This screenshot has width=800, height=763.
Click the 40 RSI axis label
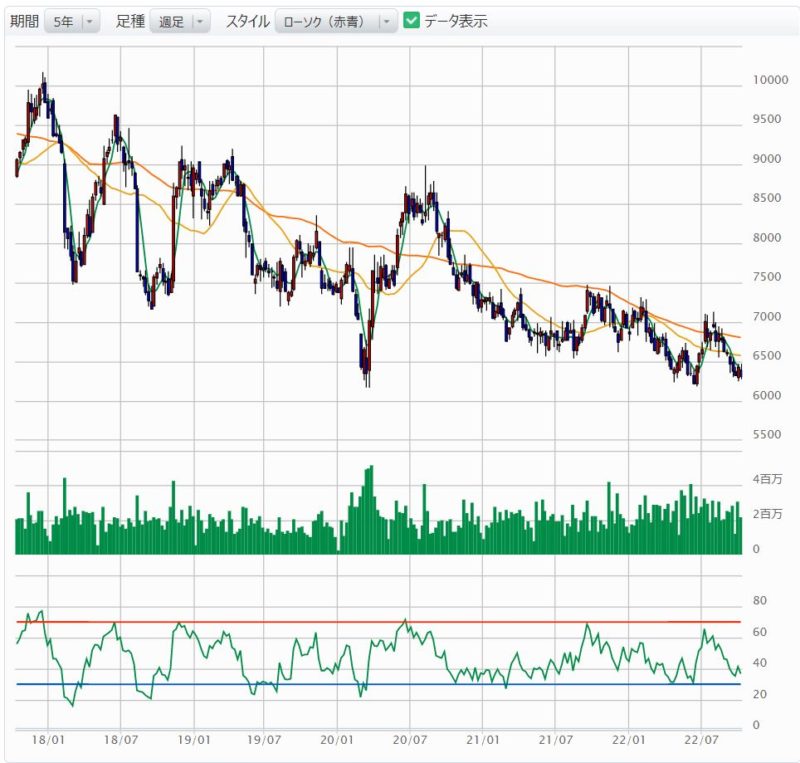[760, 663]
